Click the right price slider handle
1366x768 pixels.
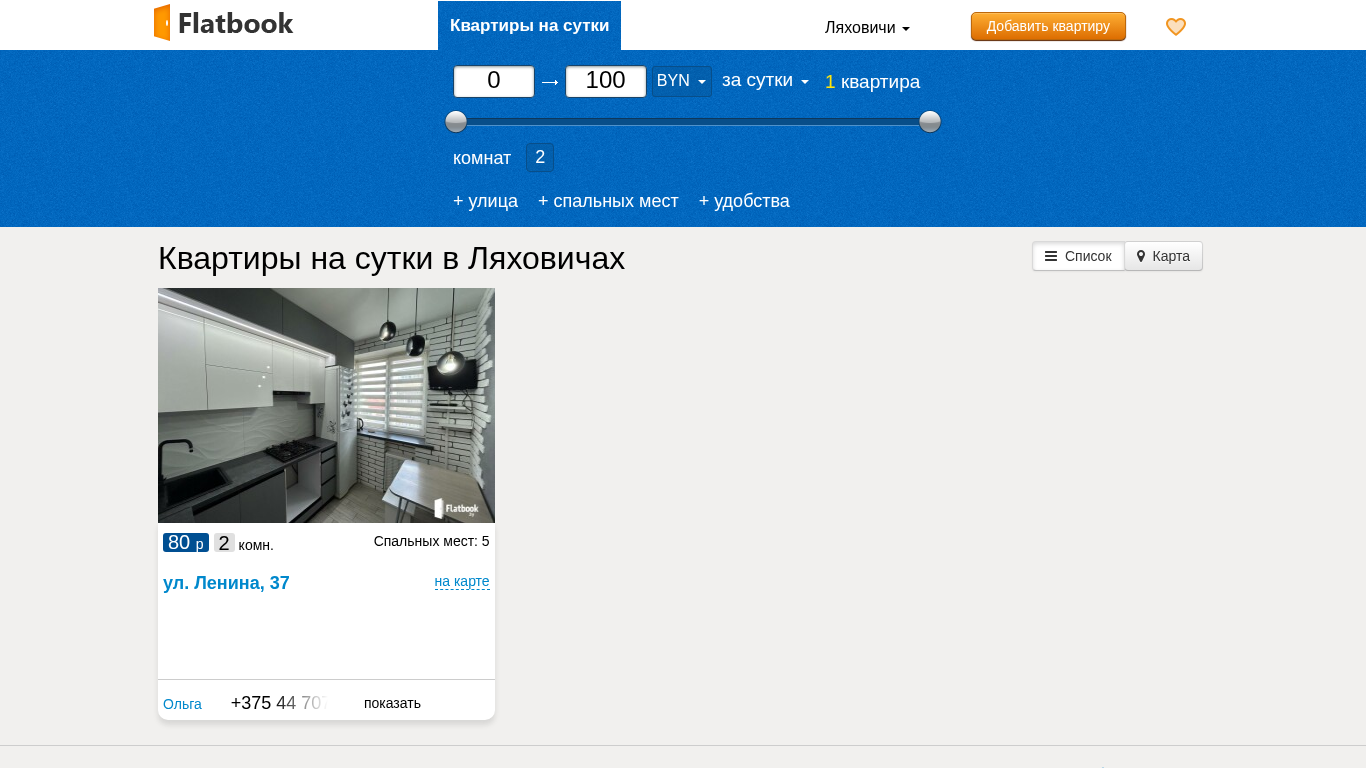(930, 122)
